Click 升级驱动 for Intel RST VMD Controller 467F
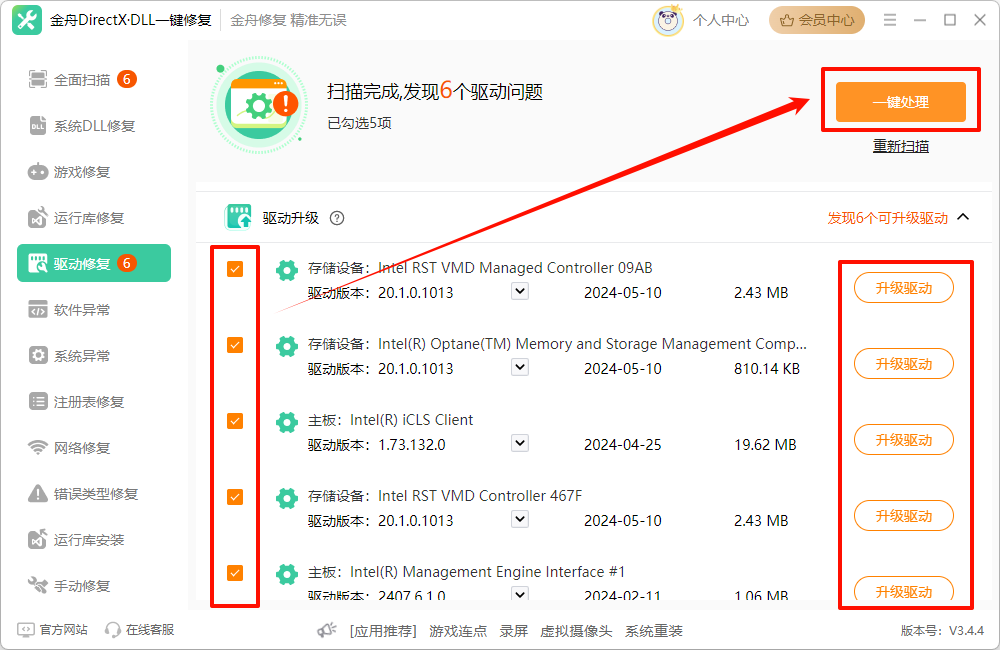This screenshot has width=1000, height=650. [903, 516]
